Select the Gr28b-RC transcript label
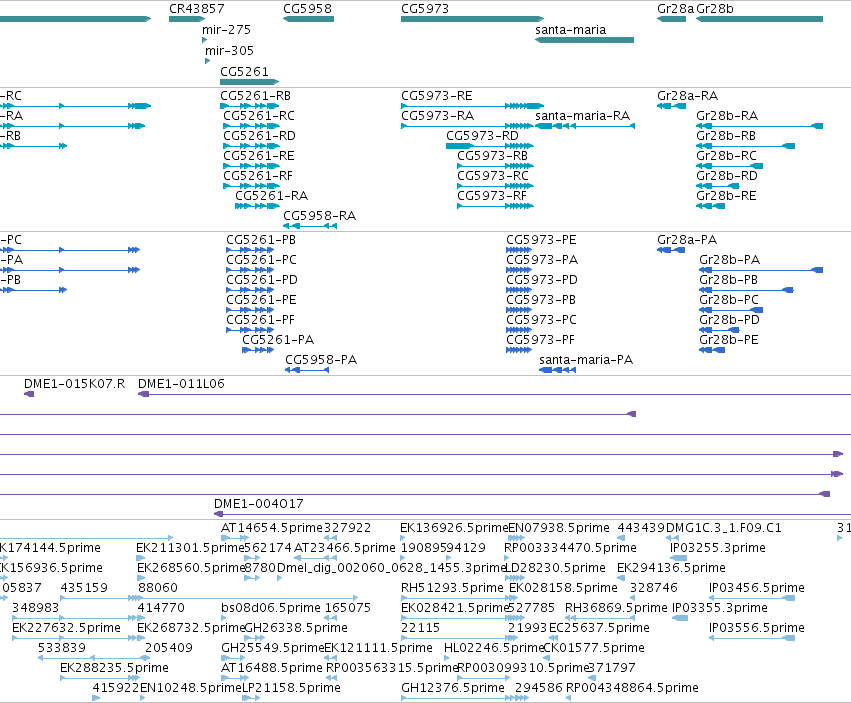Screen dimensions: 851x703 [x=726, y=156]
